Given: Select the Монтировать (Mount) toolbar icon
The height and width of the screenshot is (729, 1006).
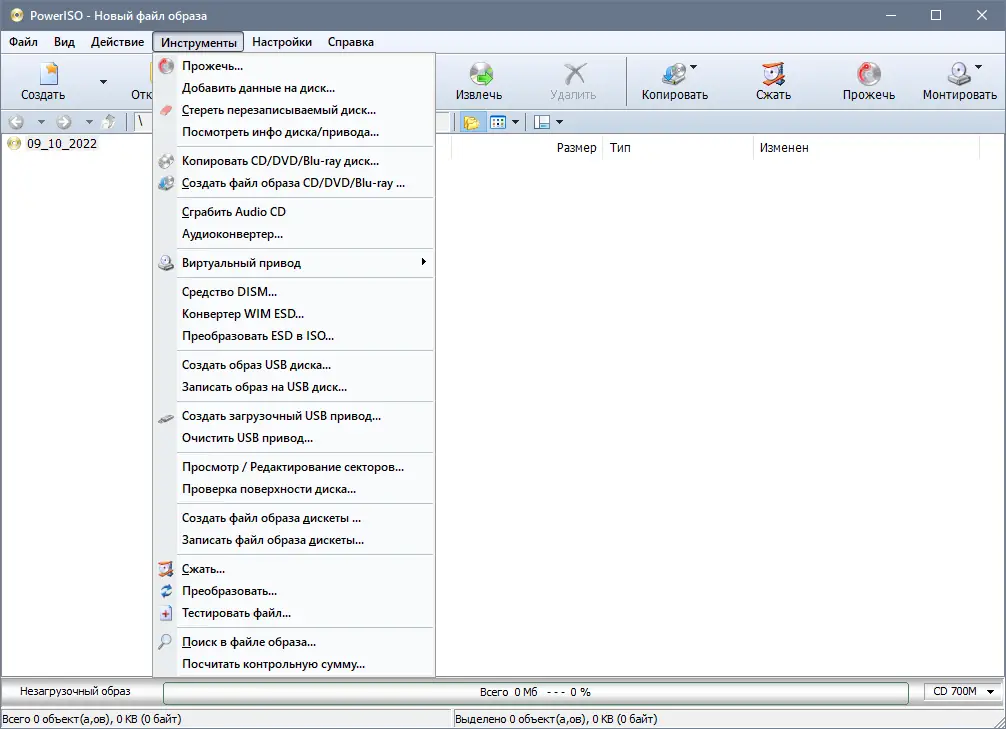Looking at the screenshot, I should pos(957,80).
